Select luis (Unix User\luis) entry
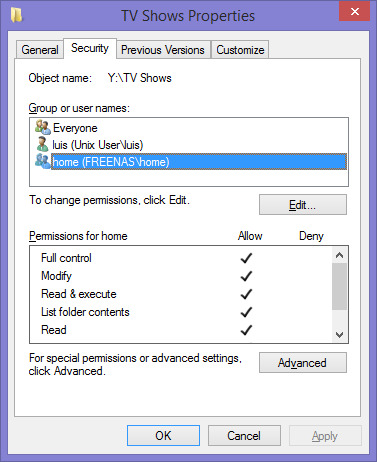The width and height of the screenshot is (377, 462). (98, 145)
